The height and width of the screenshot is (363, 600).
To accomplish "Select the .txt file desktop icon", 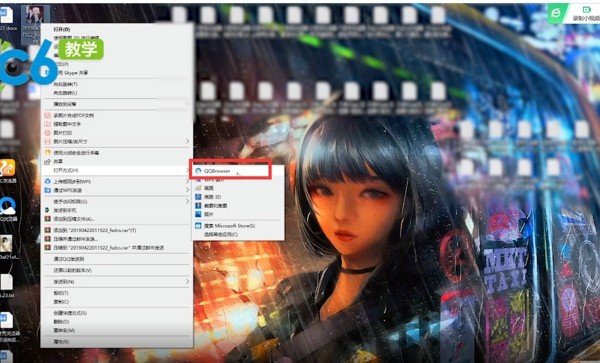I will coord(7,282).
